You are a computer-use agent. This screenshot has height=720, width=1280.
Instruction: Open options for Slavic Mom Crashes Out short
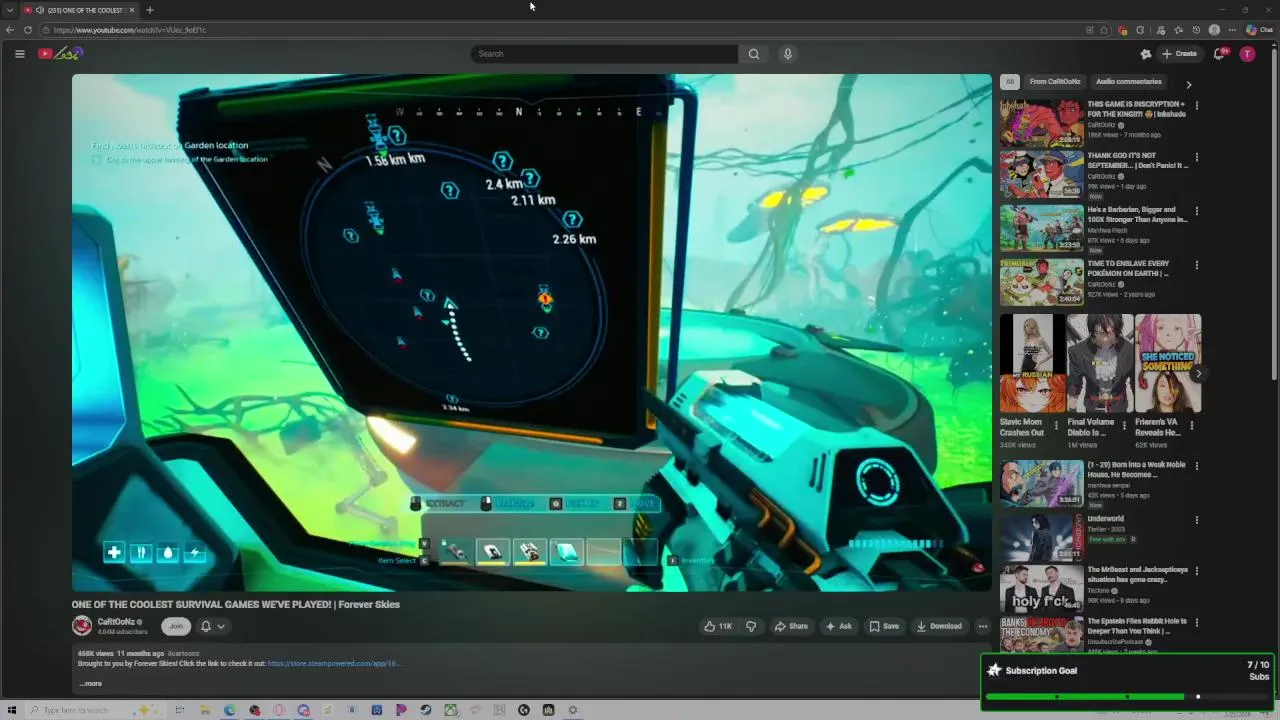1056,425
